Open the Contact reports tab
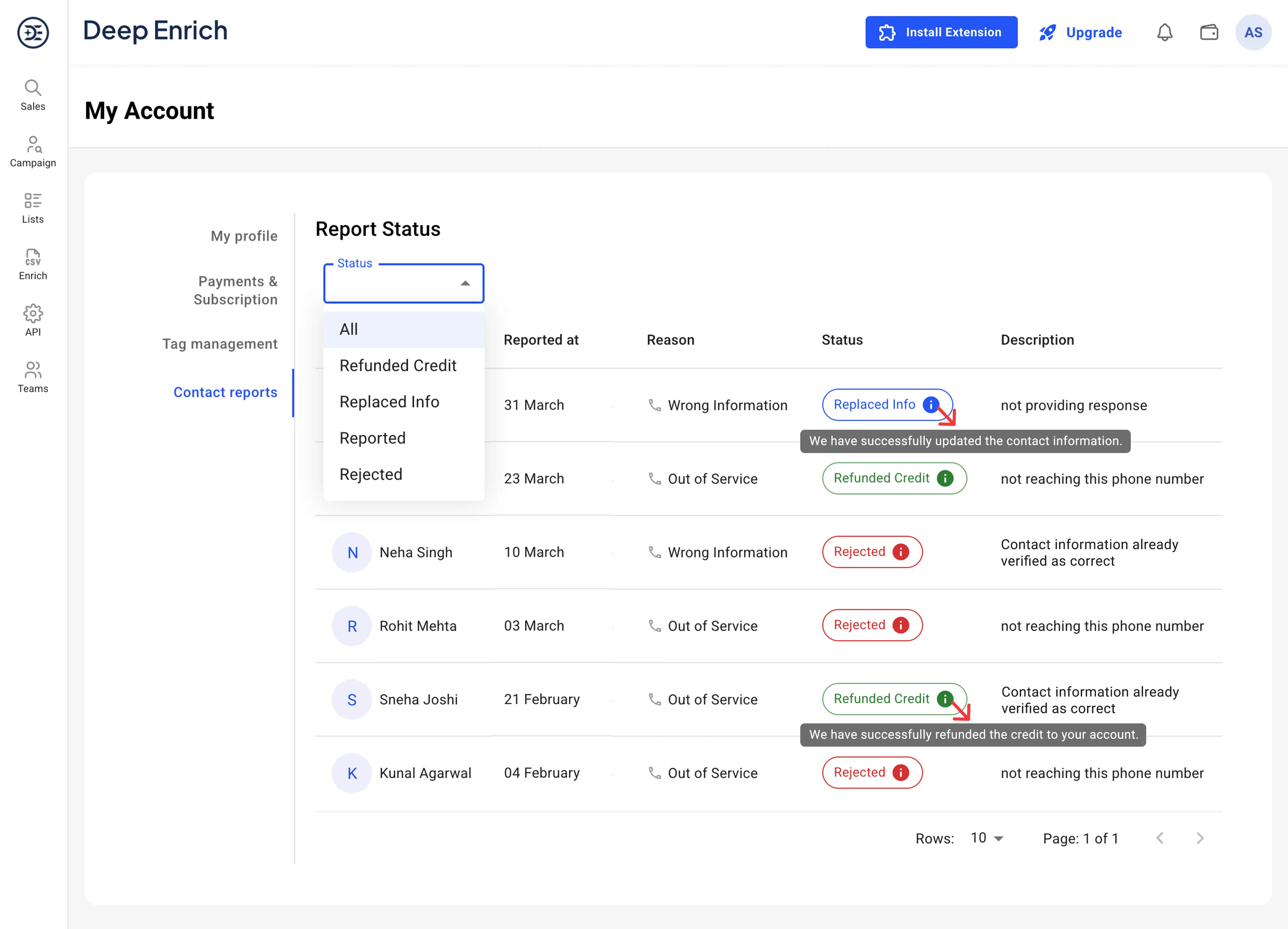 click(x=225, y=392)
